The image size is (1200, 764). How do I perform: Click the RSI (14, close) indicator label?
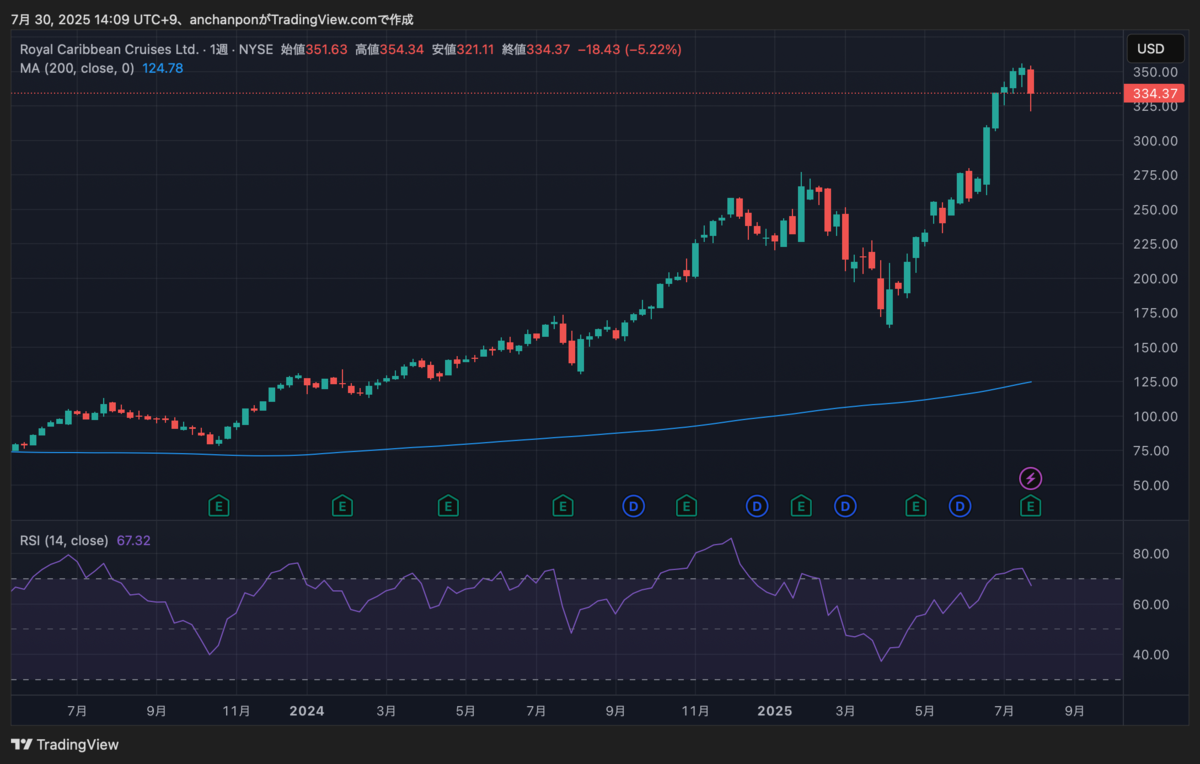(x=64, y=540)
